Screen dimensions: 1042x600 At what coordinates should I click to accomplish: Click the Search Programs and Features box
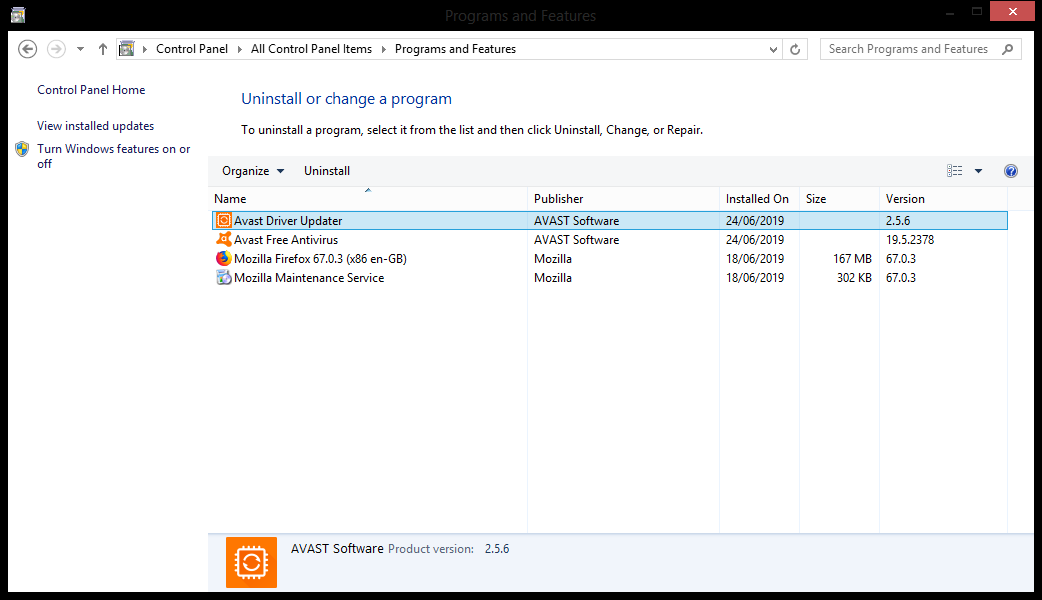(x=908, y=49)
